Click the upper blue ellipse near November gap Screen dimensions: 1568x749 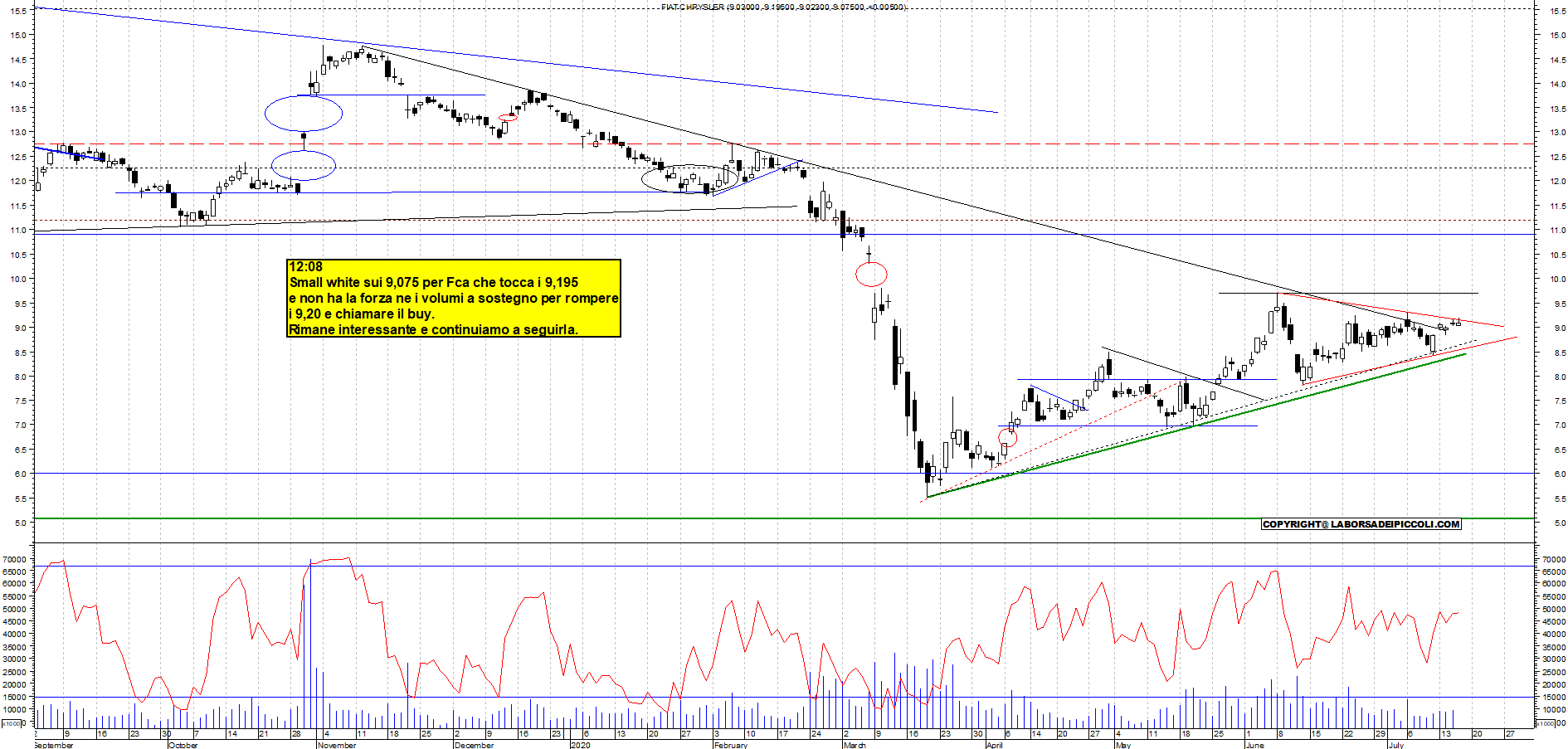[x=304, y=114]
